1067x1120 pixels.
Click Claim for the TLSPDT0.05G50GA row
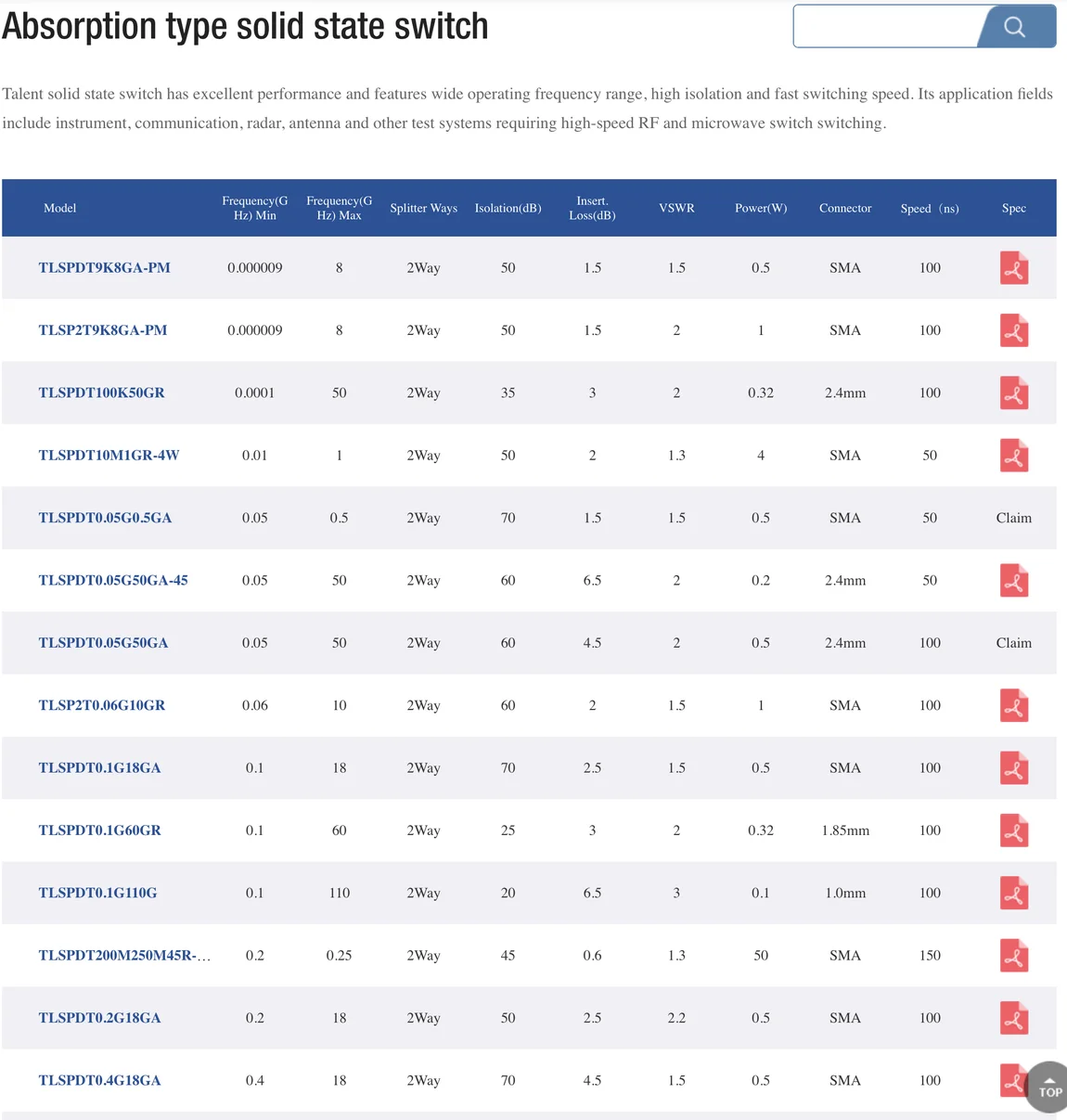[x=1013, y=643]
